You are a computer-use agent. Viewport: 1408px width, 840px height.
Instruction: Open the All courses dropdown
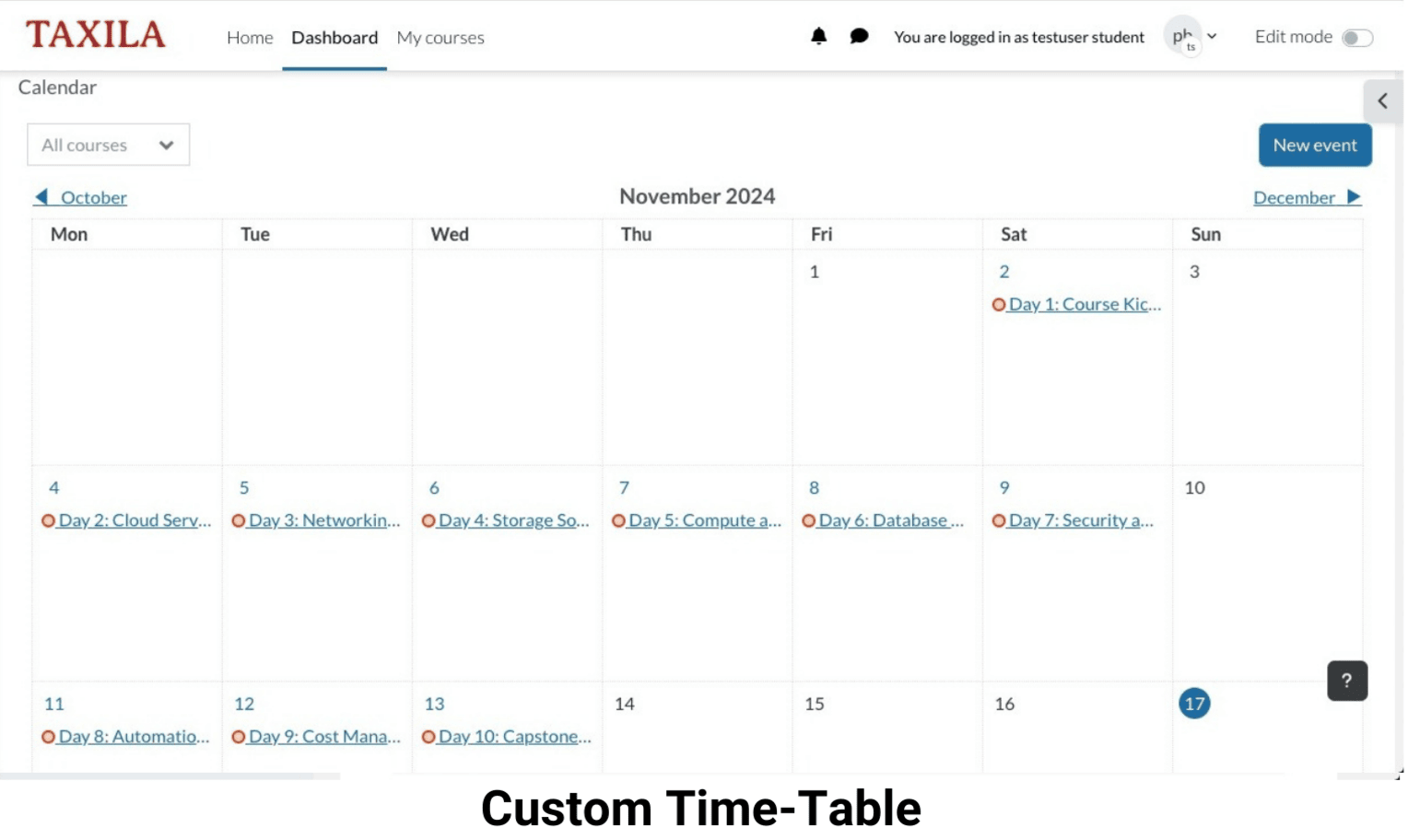tap(108, 146)
